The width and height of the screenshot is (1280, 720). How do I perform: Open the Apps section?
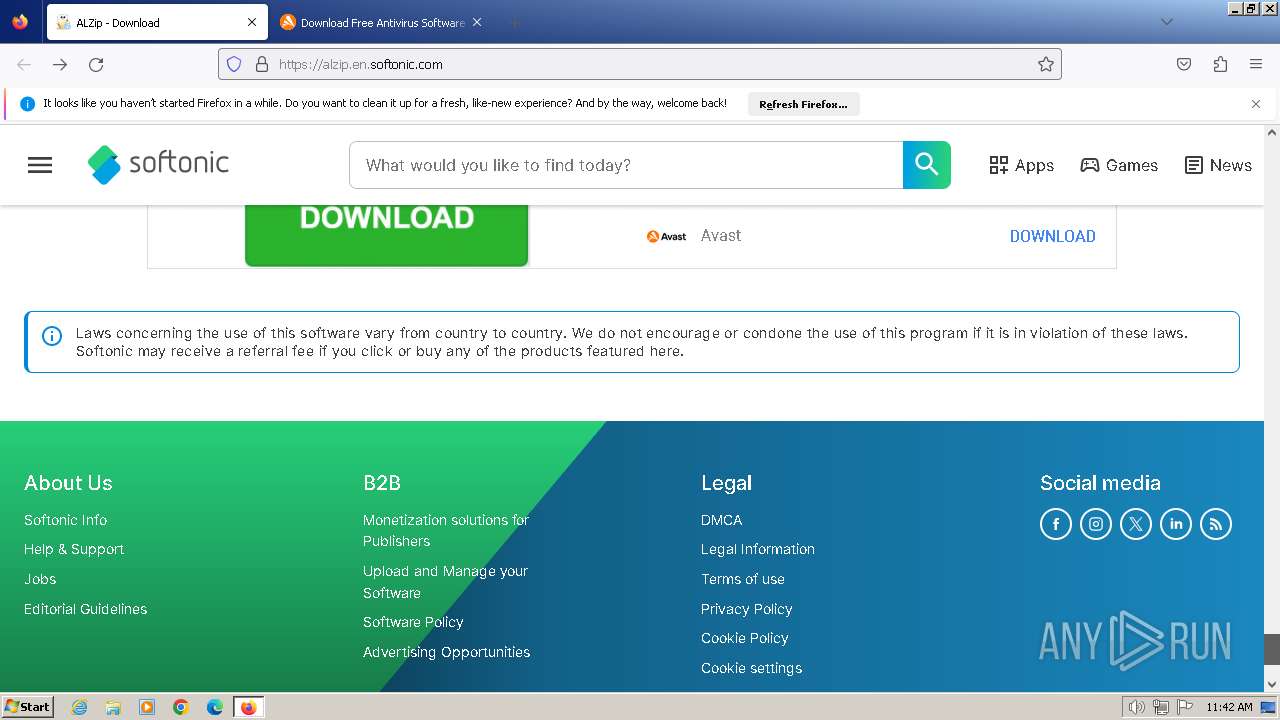coord(1021,165)
